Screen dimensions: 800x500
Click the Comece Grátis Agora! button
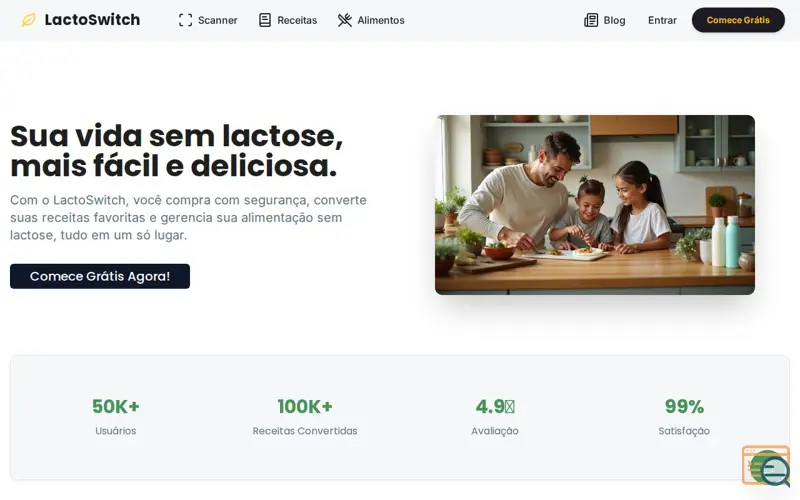[x=100, y=276]
